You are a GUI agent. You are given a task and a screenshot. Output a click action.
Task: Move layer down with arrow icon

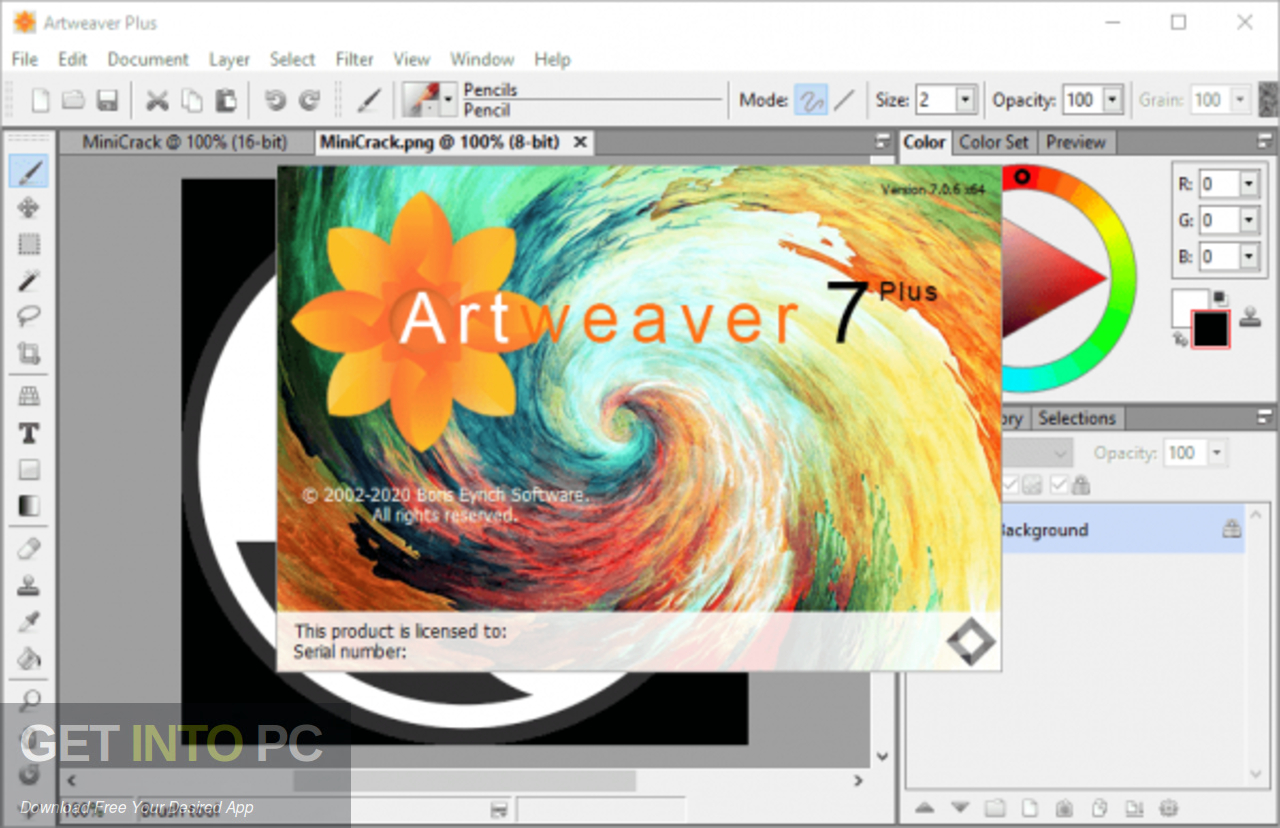click(x=960, y=807)
